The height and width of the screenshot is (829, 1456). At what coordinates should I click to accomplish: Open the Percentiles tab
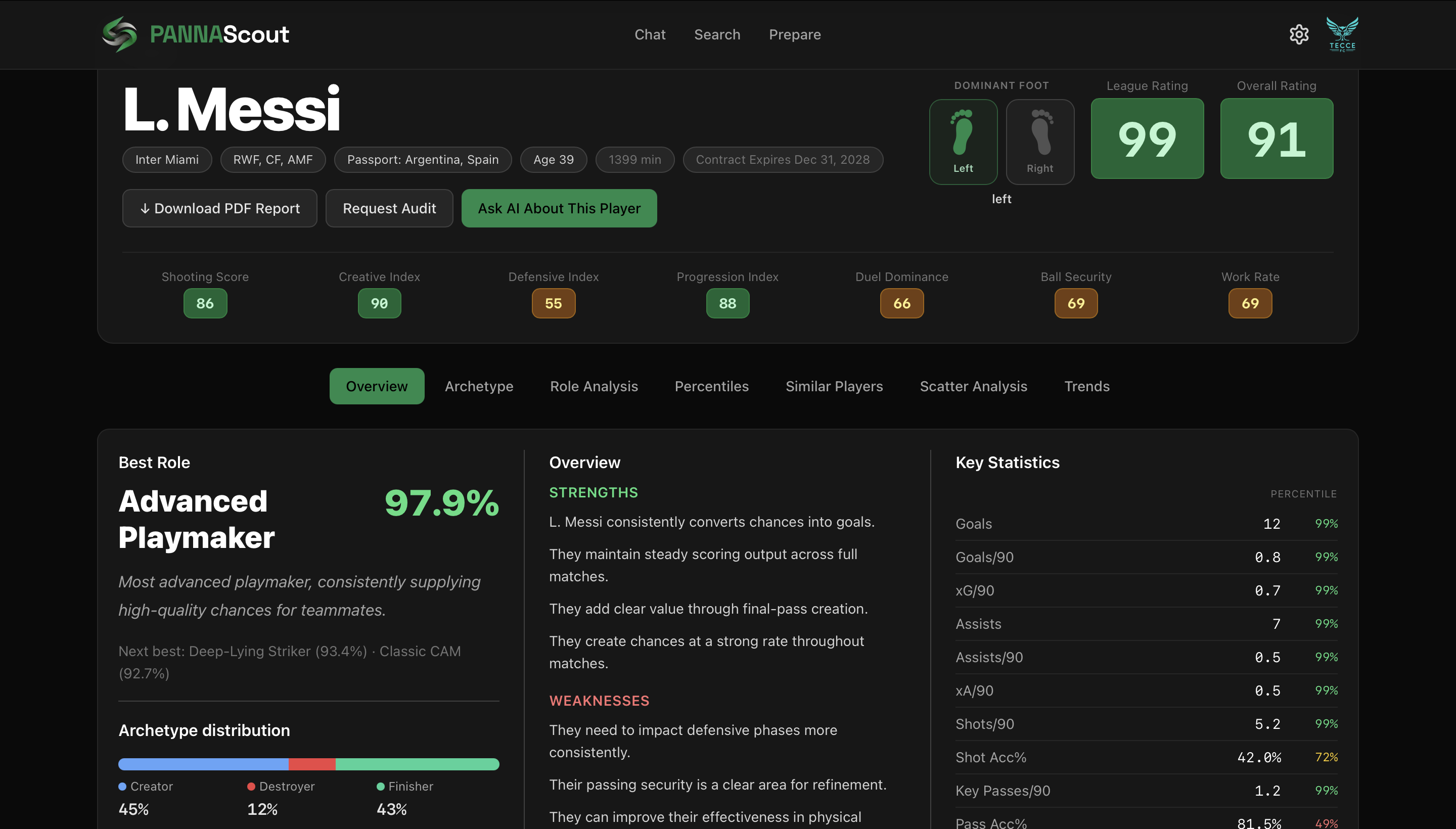tap(711, 386)
